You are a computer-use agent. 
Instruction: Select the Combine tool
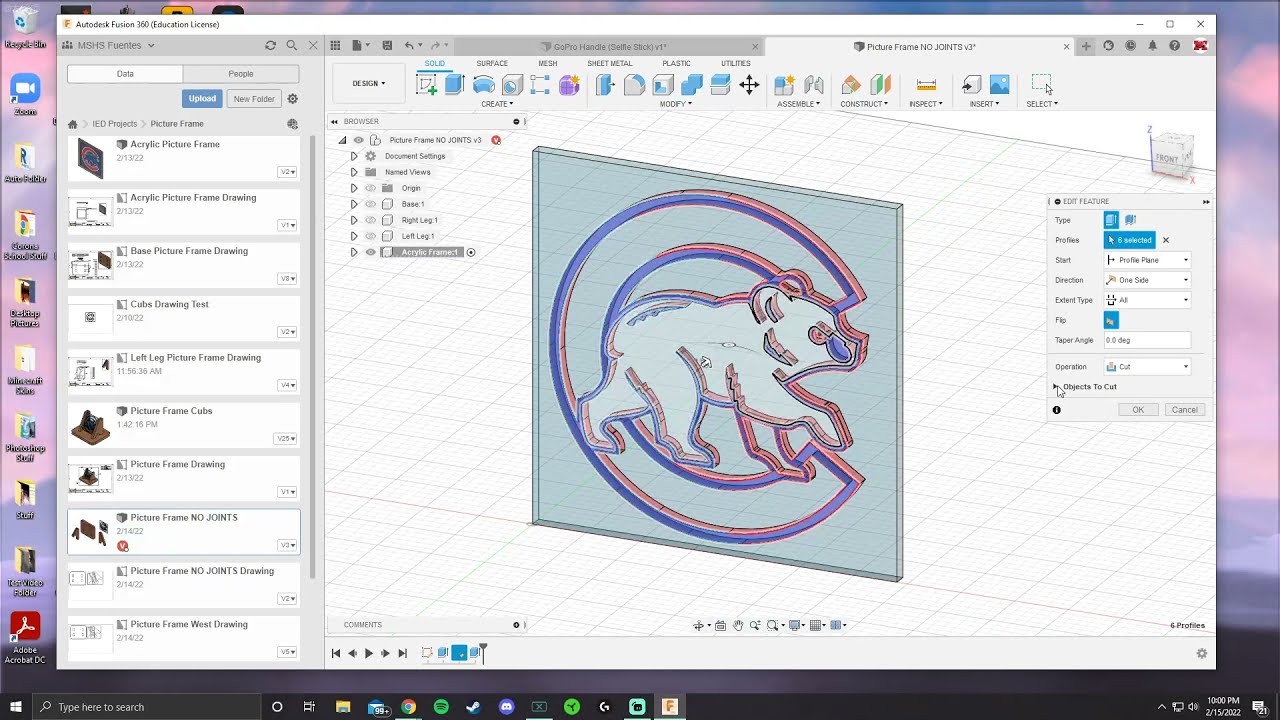pyautogui.click(x=691, y=85)
